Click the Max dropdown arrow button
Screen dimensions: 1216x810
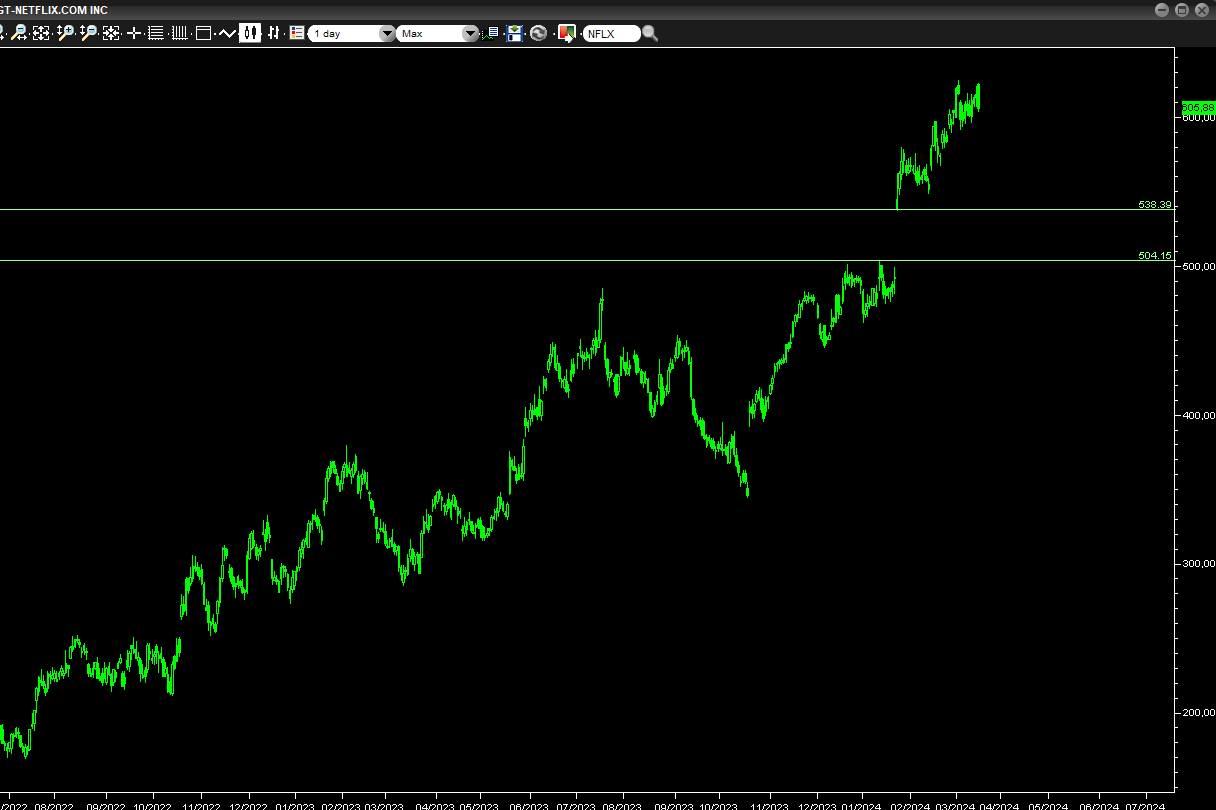pyautogui.click(x=470, y=33)
